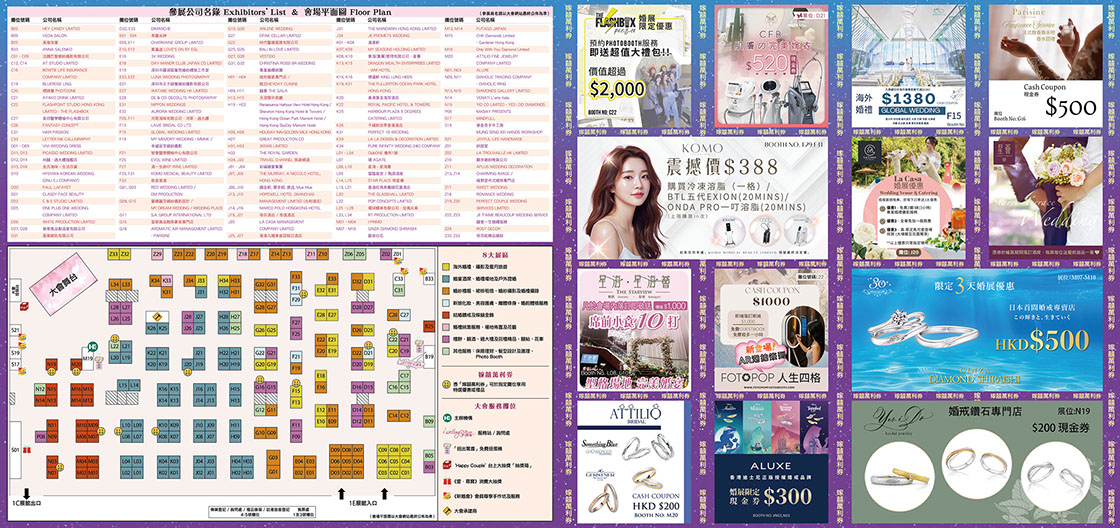
Task: Click the coupon emoji above booth L22
Action: 114,337
